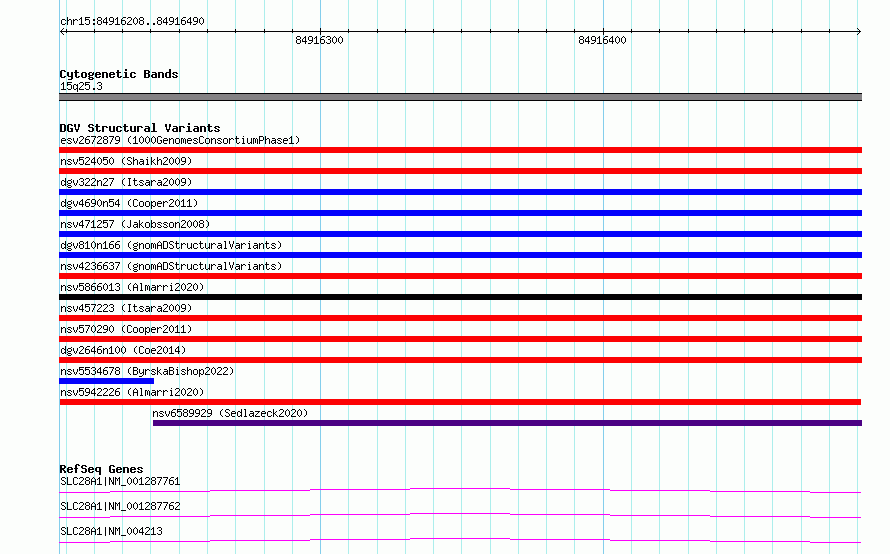
Task: Click the short blue bar for nsv5534678
Action: (x=107, y=381)
